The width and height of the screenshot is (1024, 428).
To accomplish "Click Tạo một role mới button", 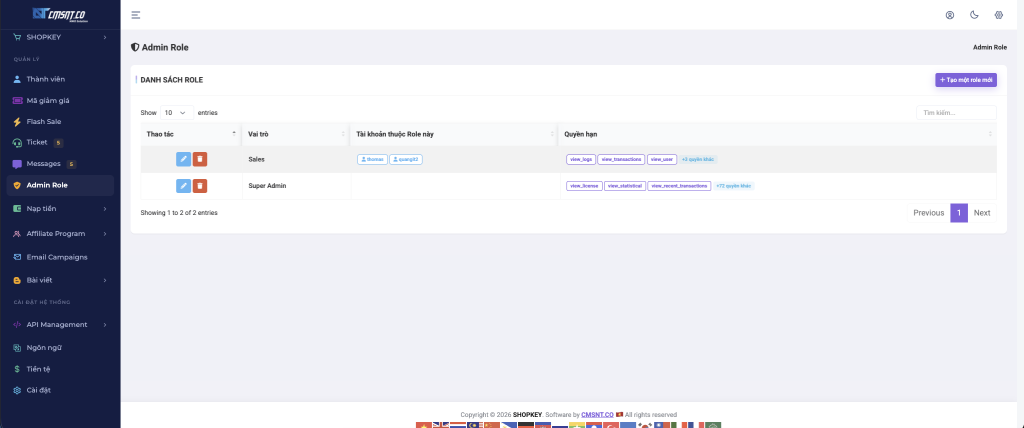I will click(x=965, y=79).
